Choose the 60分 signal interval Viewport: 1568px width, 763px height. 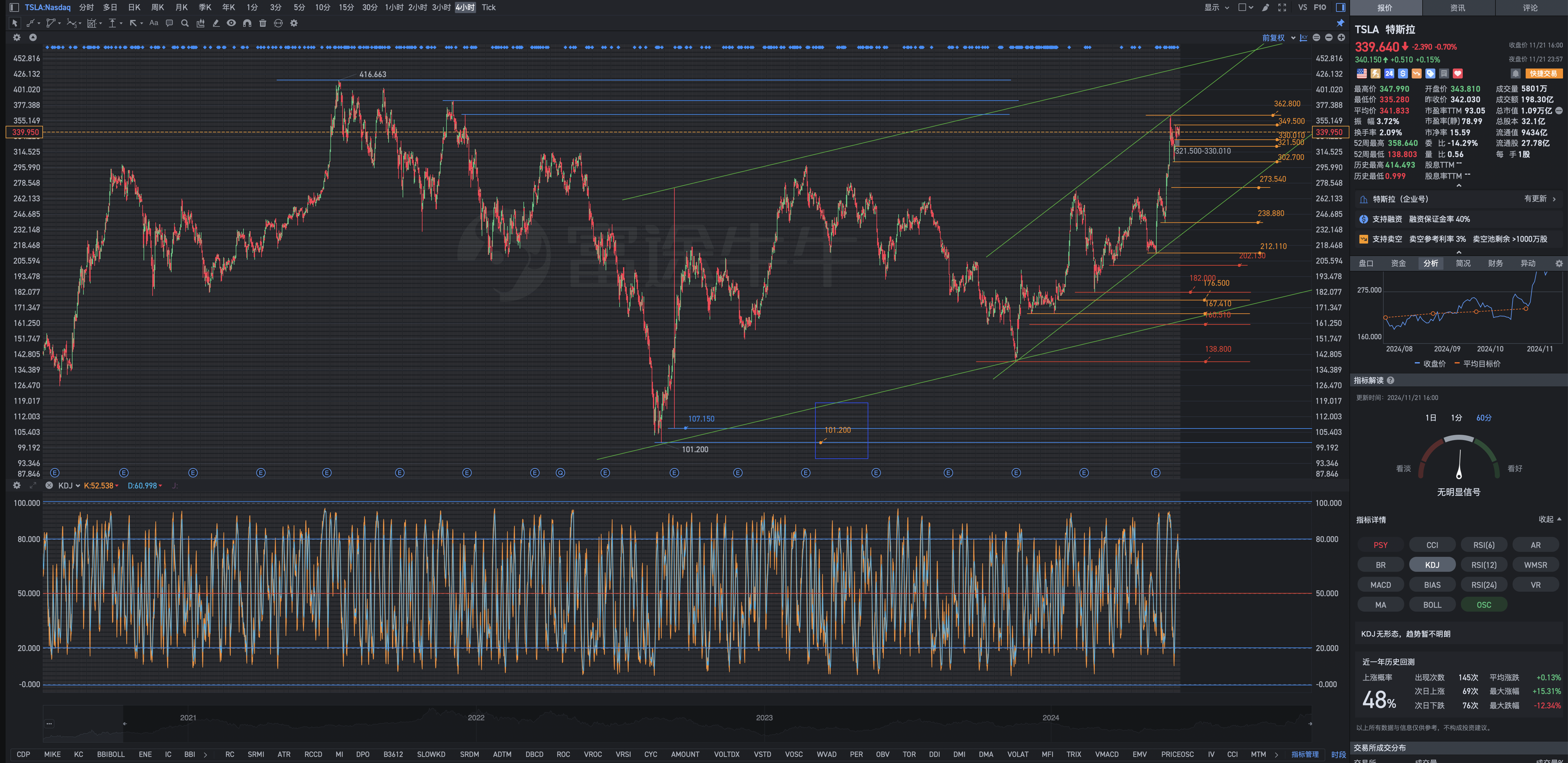[1484, 418]
